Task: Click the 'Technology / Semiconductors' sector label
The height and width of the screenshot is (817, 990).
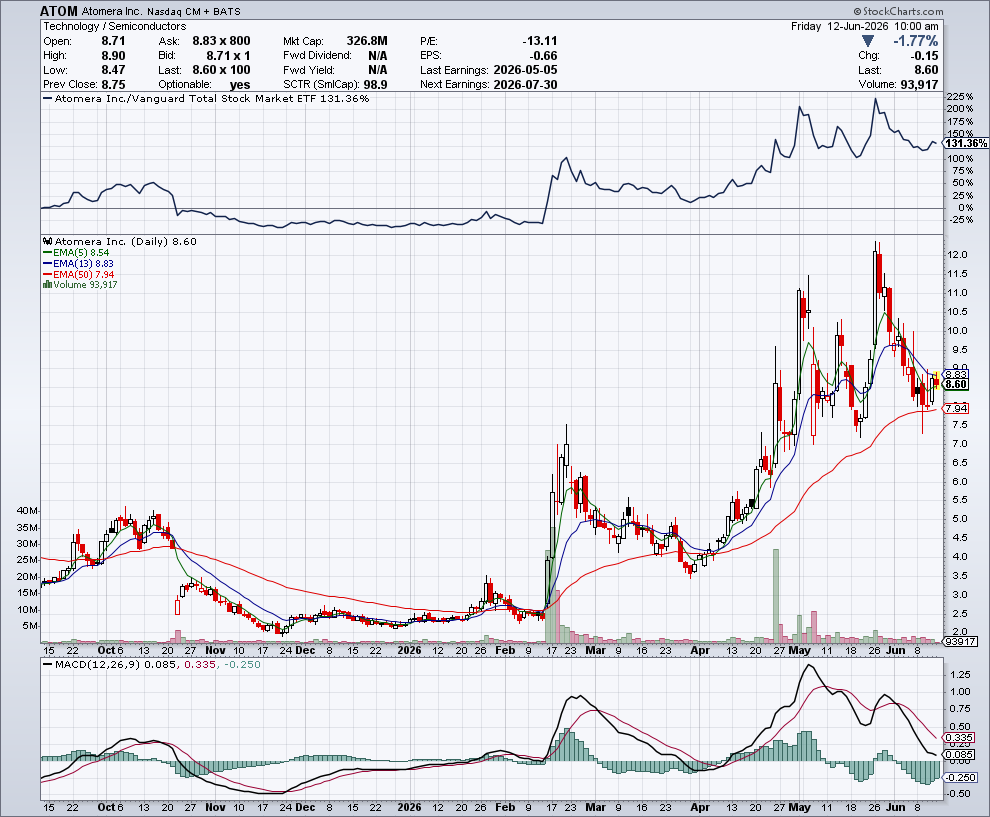Action: [114, 26]
